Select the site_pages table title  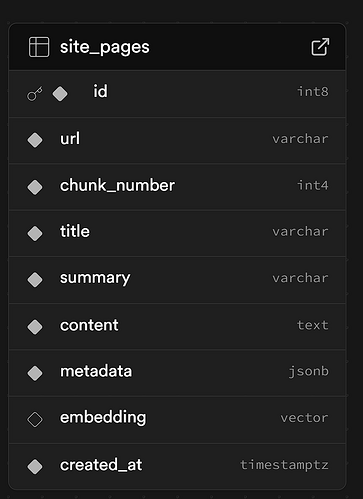(x=105, y=47)
